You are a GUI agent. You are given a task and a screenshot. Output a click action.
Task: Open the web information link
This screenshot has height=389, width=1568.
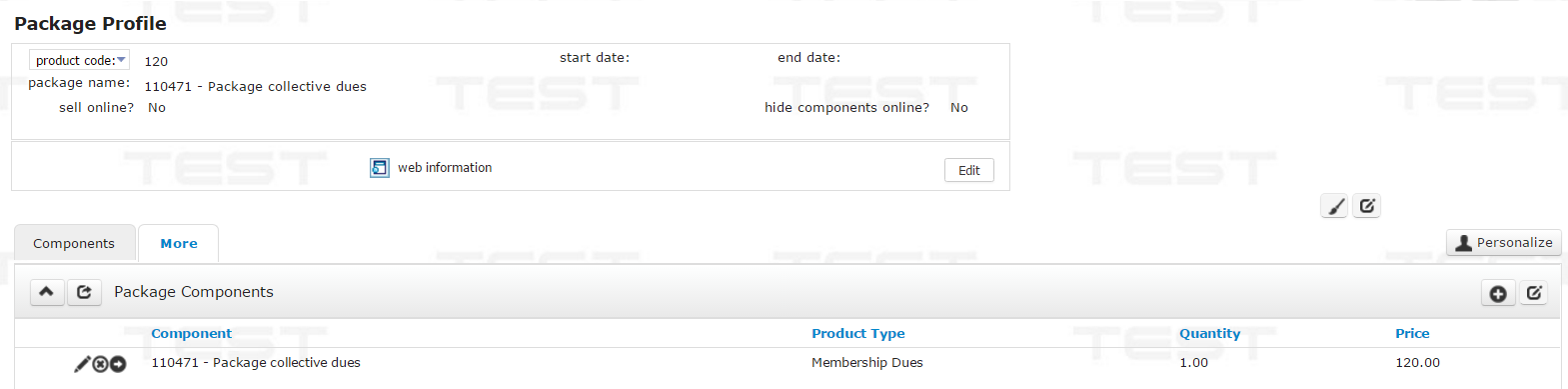click(x=445, y=168)
